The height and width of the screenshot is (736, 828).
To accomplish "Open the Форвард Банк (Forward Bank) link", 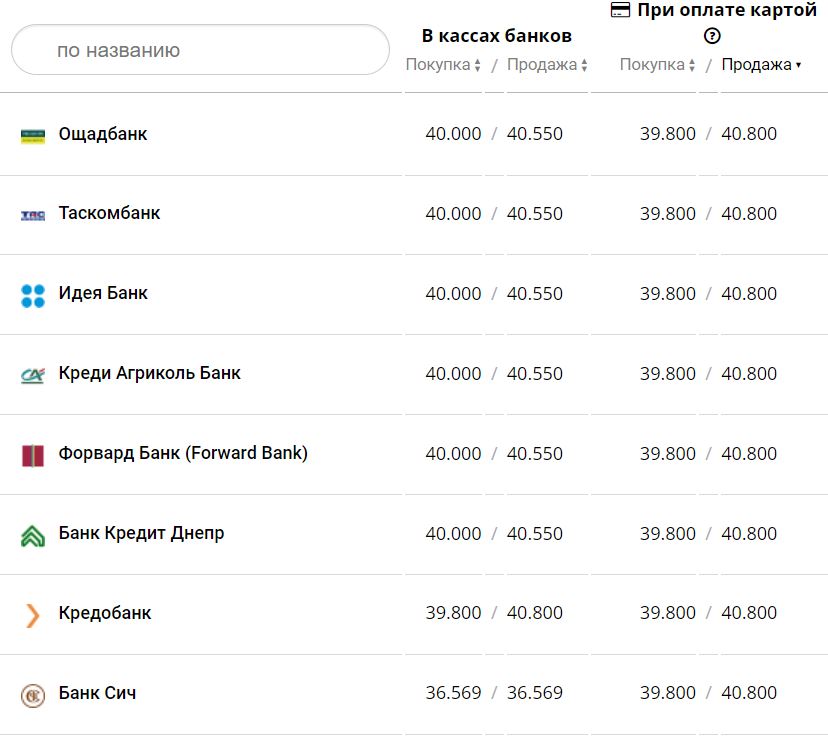I will [183, 453].
